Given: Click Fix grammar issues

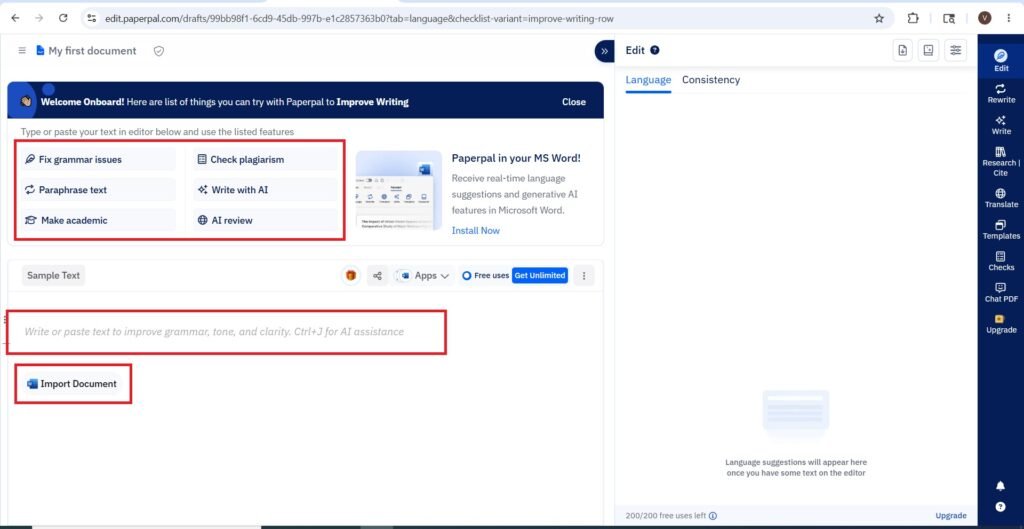Looking at the screenshot, I should pyautogui.click(x=98, y=159).
